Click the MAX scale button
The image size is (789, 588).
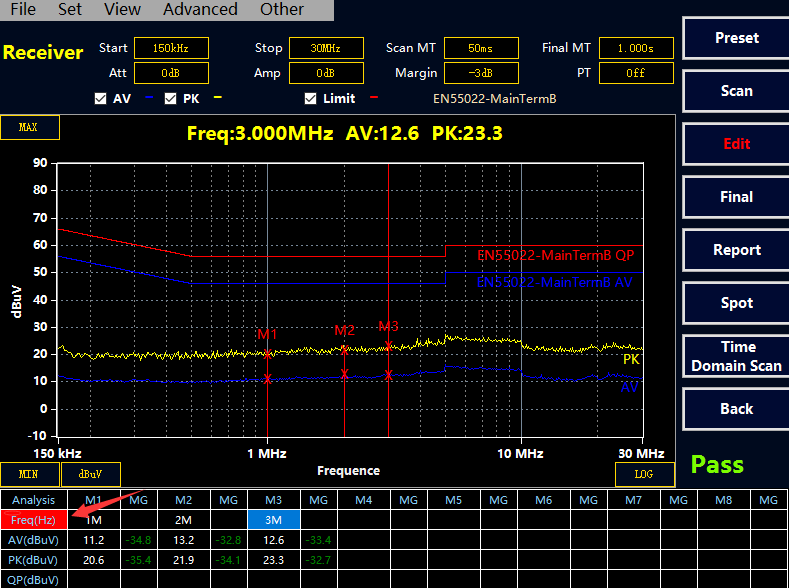tap(29, 128)
